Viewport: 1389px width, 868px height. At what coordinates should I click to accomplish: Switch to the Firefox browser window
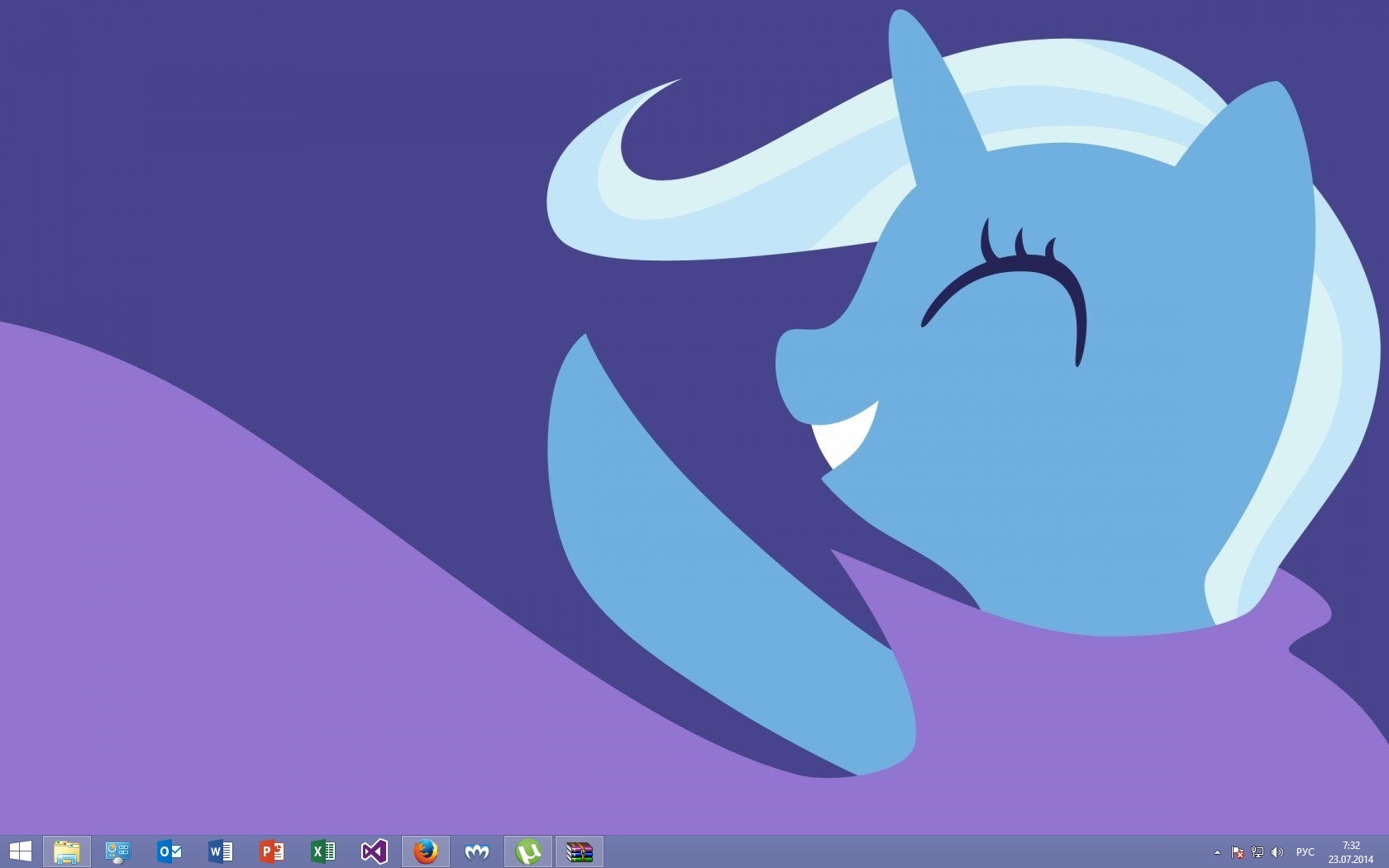(x=426, y=851)
